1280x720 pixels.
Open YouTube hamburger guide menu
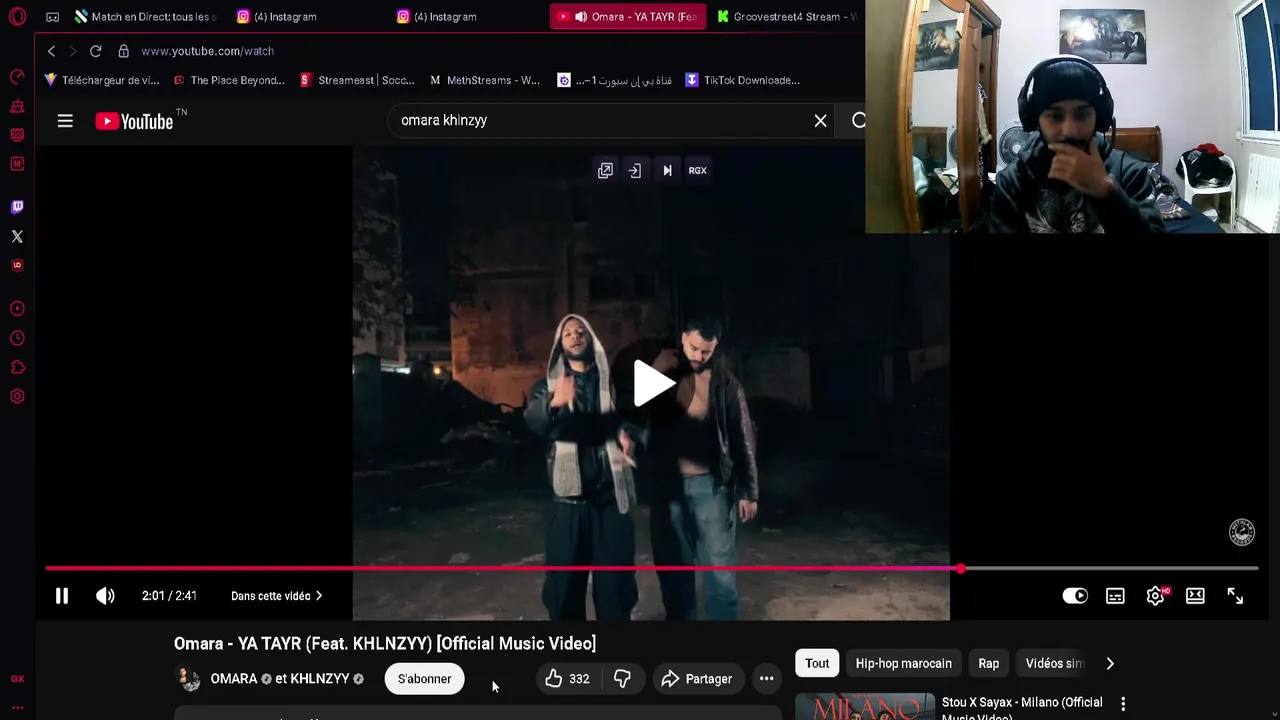click(x=65, y=121)
